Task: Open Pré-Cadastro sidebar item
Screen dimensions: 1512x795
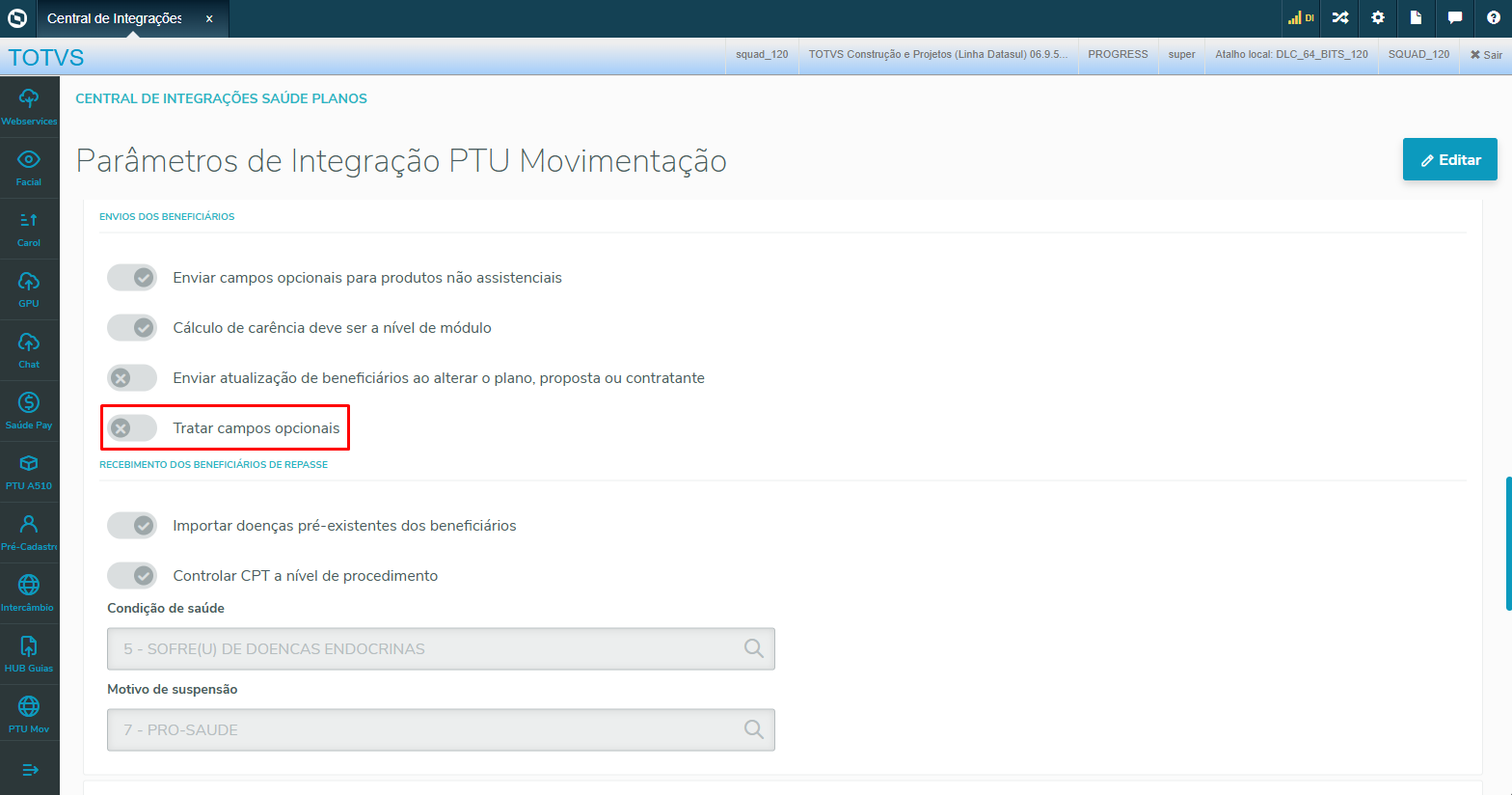Action: pyautogui.click(x=29, y=533)
